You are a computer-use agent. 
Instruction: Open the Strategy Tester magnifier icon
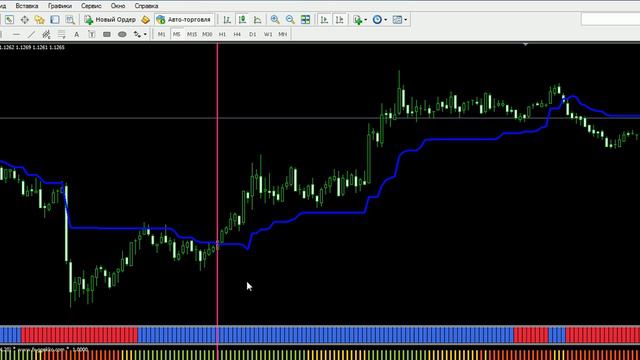[70, 20]
